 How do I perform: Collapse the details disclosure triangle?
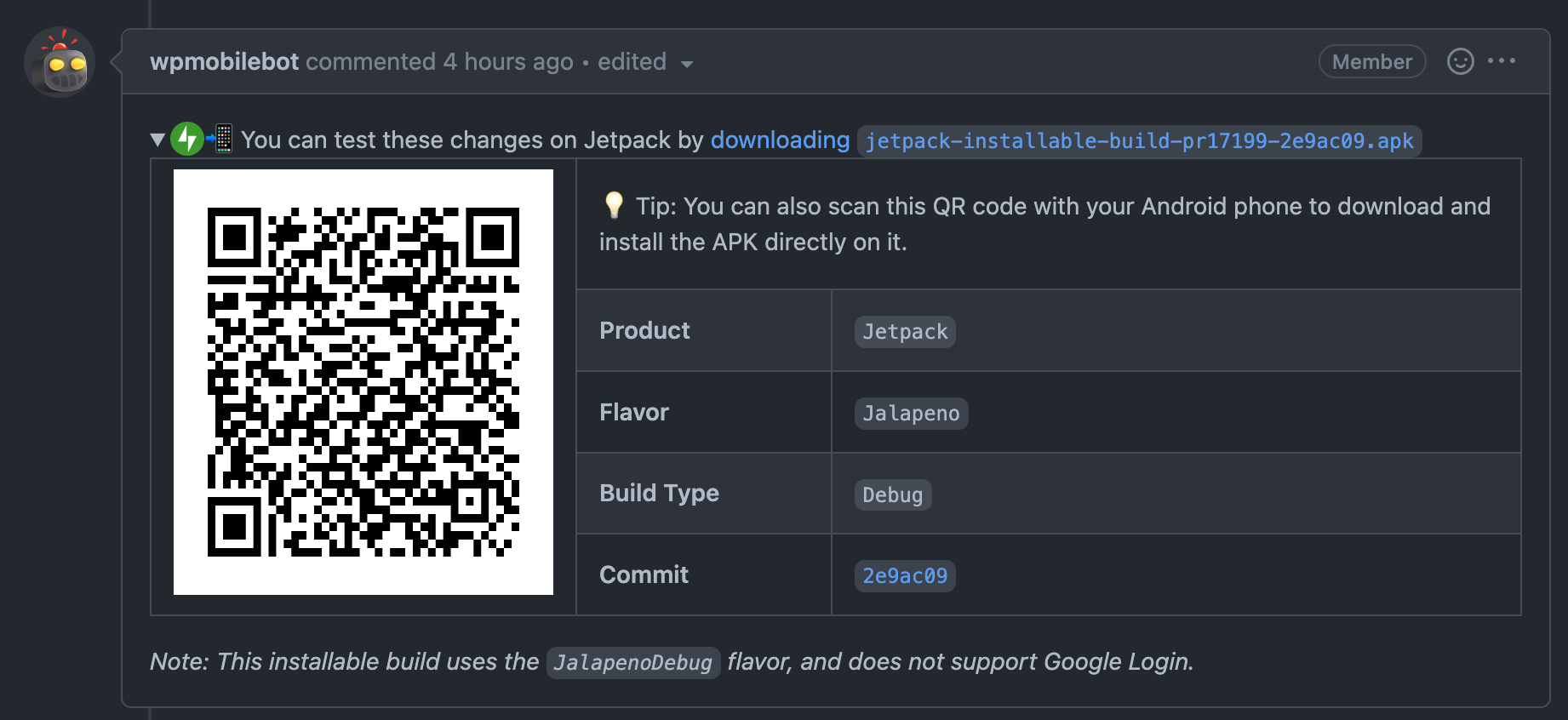click(x=157, y=140)
